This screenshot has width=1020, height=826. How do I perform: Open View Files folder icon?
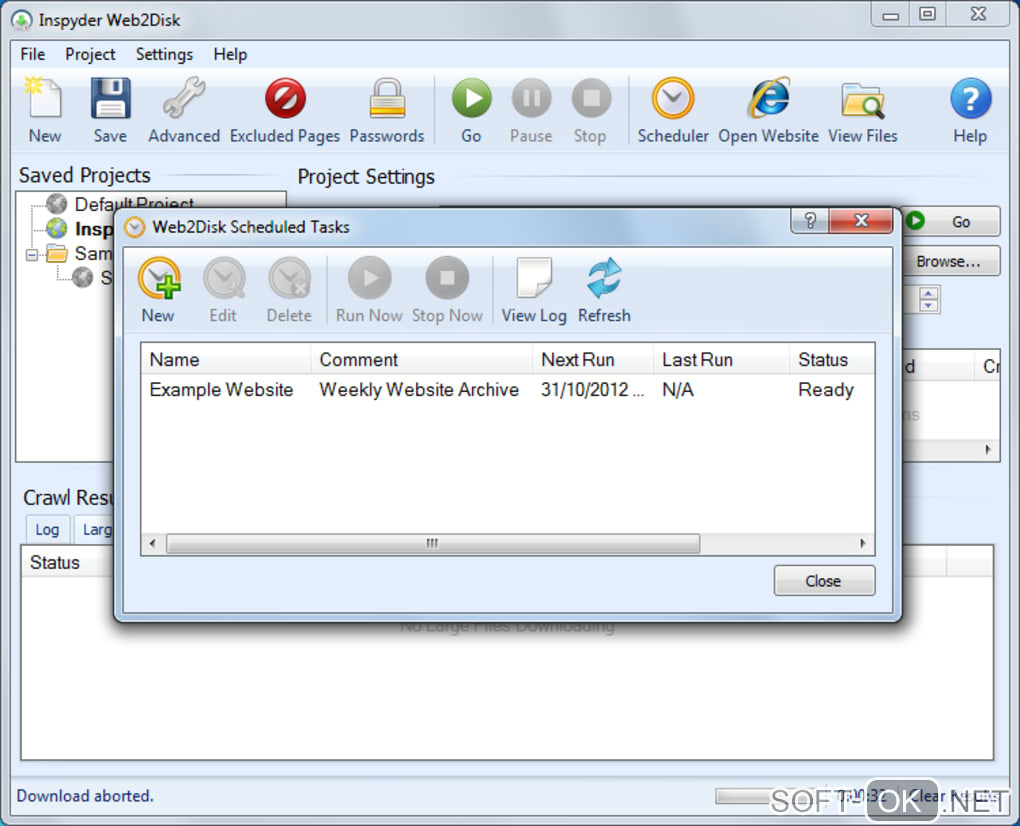(863, 109)
